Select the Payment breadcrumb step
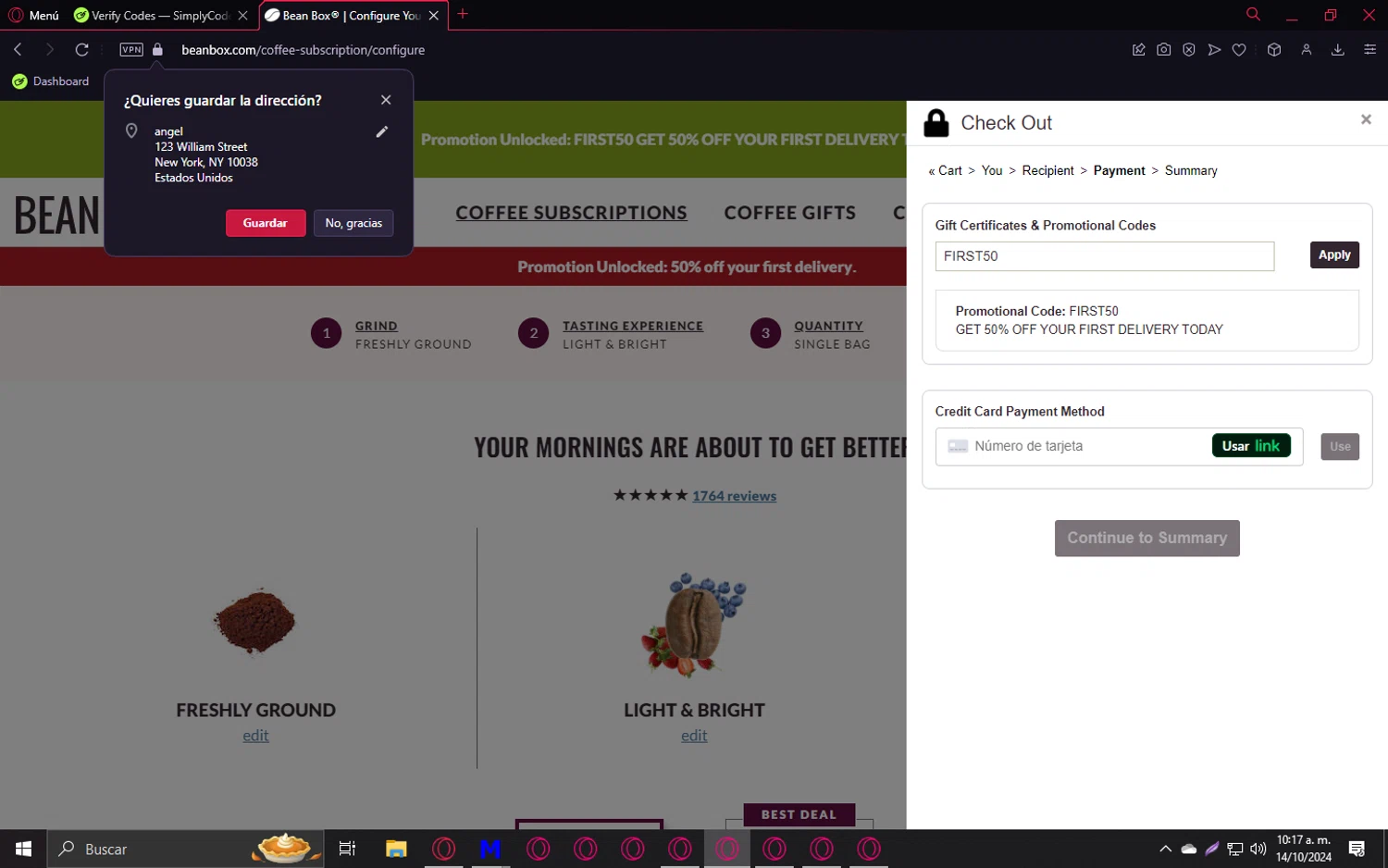 (1119, 170)
